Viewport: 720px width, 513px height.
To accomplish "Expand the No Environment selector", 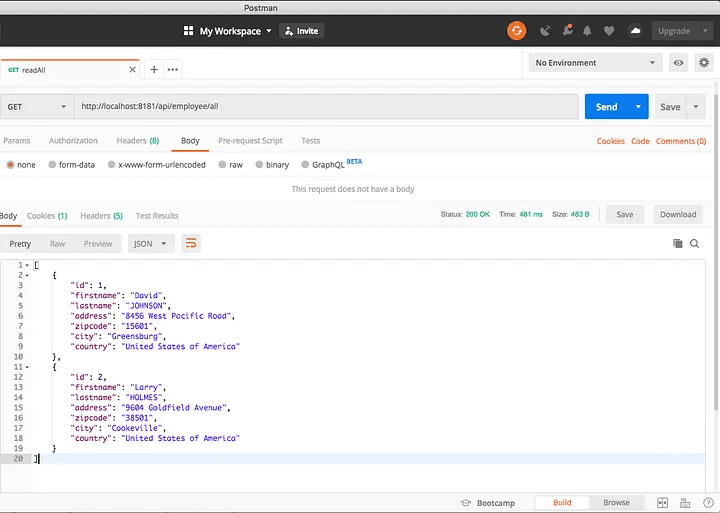I will 596,63.
